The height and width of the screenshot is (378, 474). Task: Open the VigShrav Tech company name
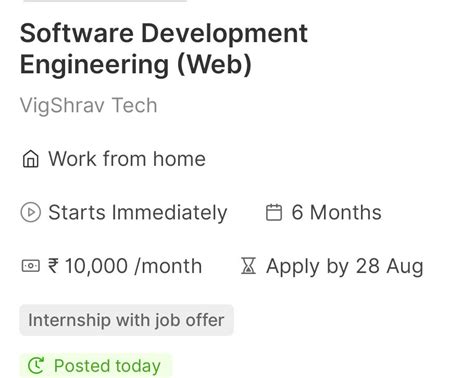[x=88, y=105]
